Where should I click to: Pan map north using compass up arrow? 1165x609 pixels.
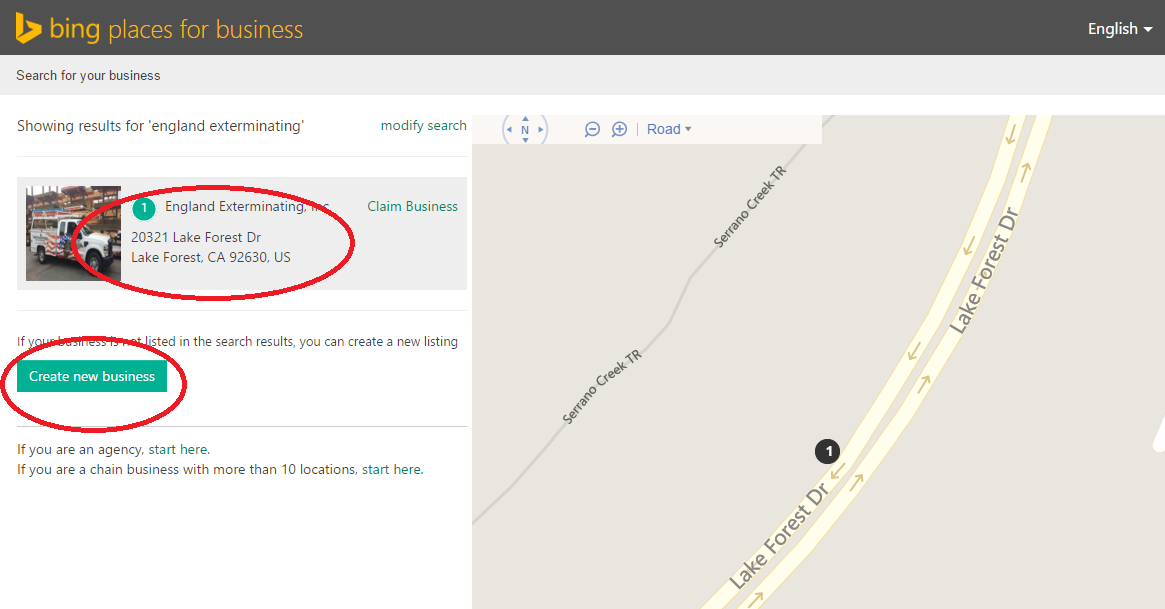coord(525,119)
